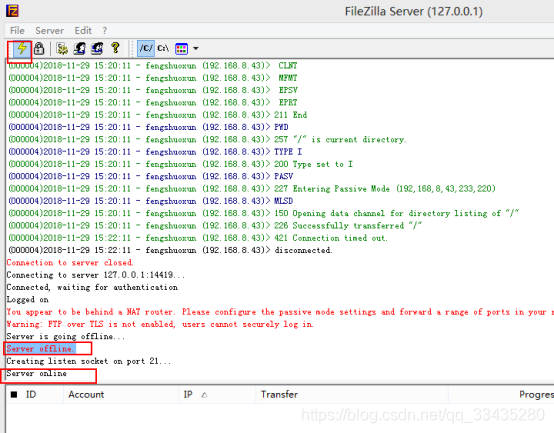This screenshot has width=554, height=433.
Task: Click the '257 "/" is current directory' line
Action: pos(207,140)
